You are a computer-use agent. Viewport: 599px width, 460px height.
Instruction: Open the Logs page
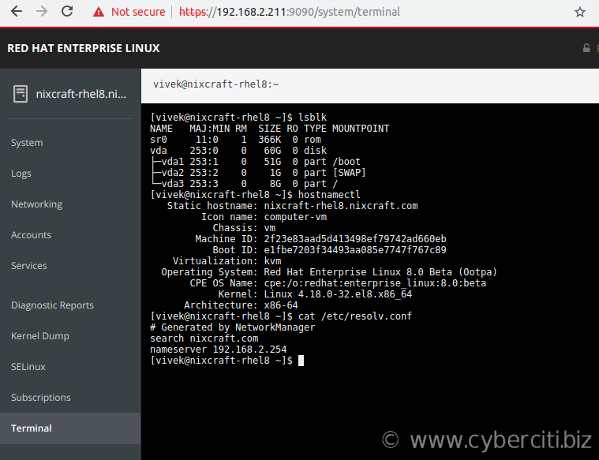tap(21, 173)
